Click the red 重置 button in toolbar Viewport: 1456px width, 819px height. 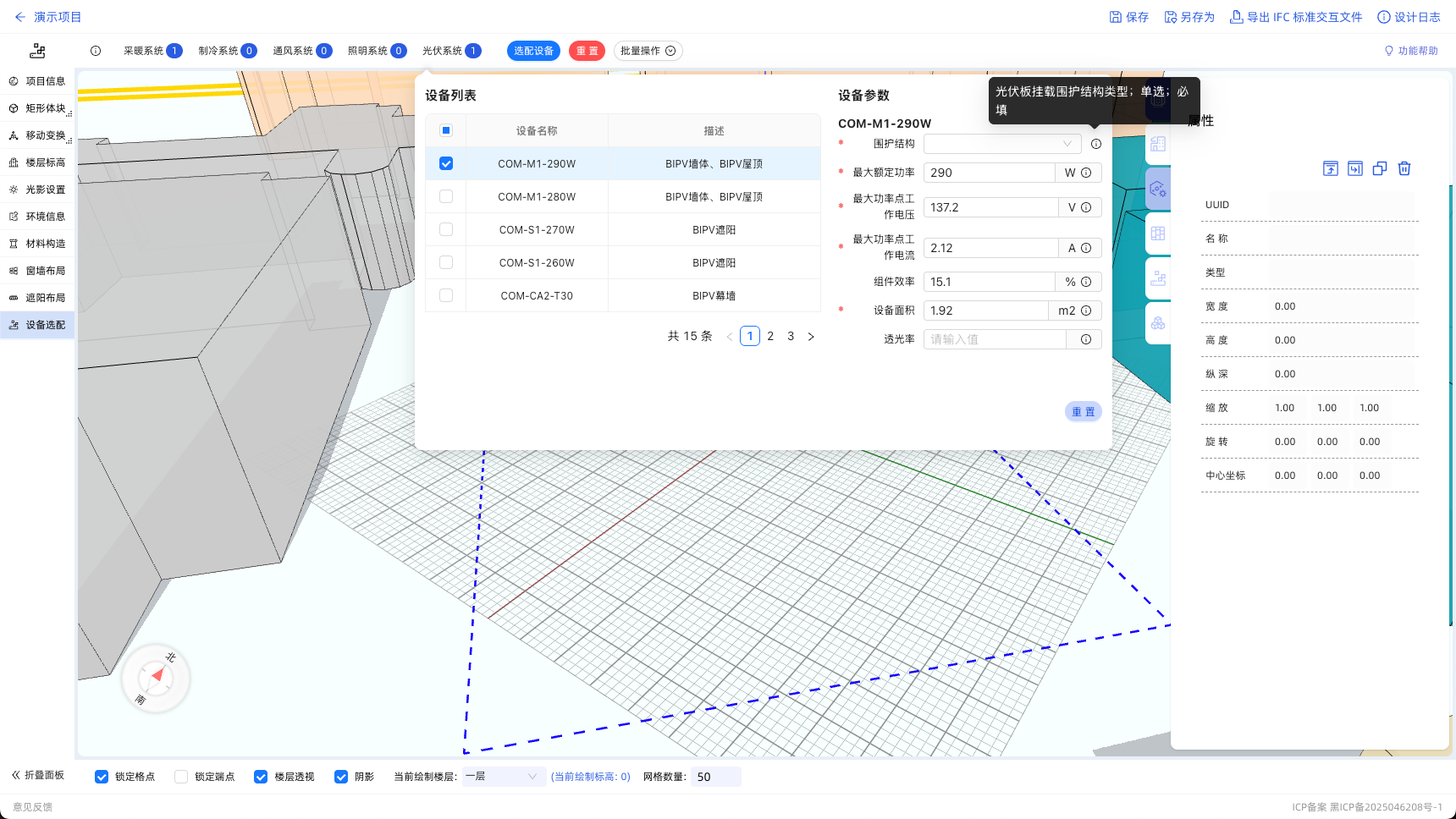[587, 51]
